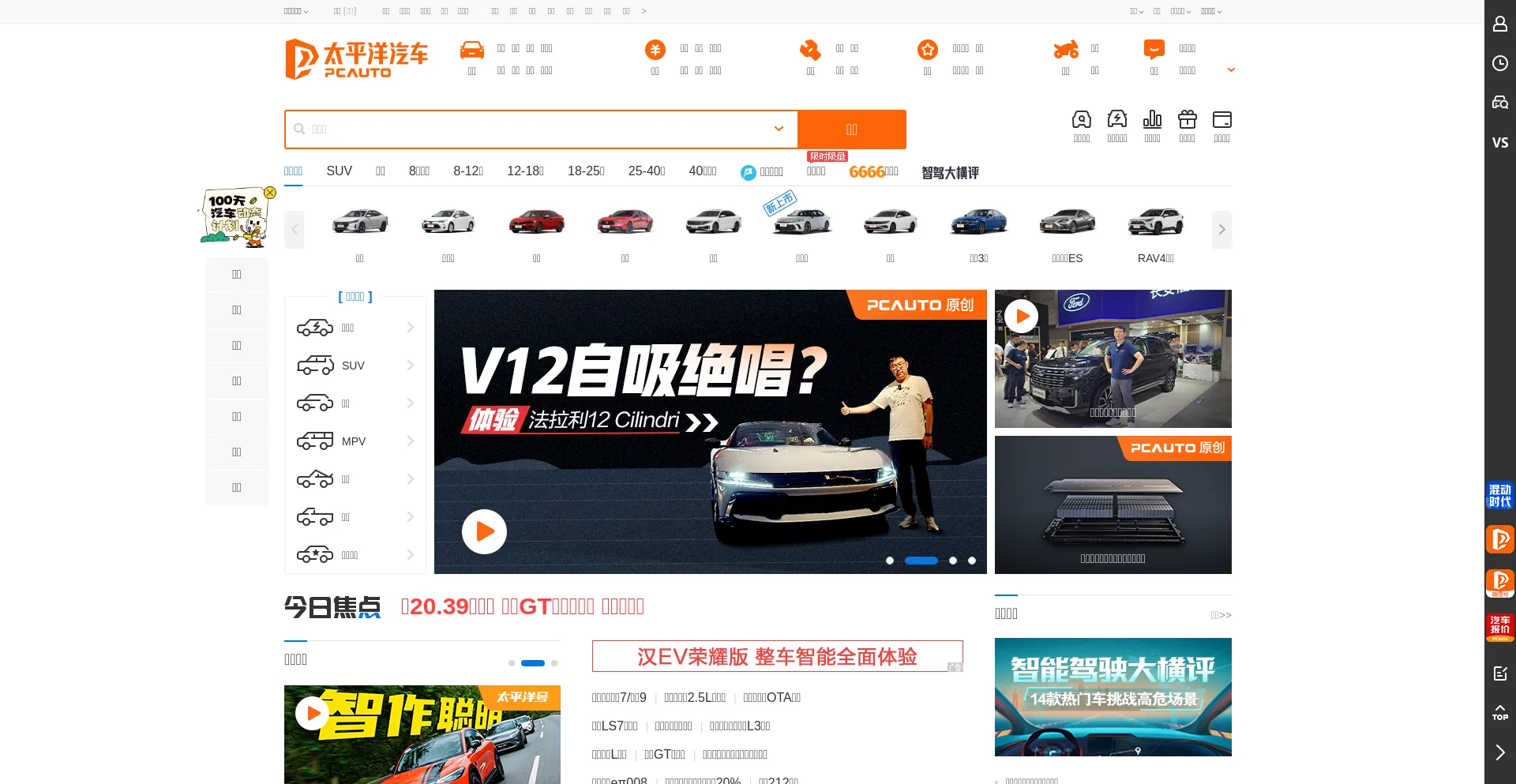1516x784 pixels.
Task: Show next cars in model carousel
Action: [1221, 230]
